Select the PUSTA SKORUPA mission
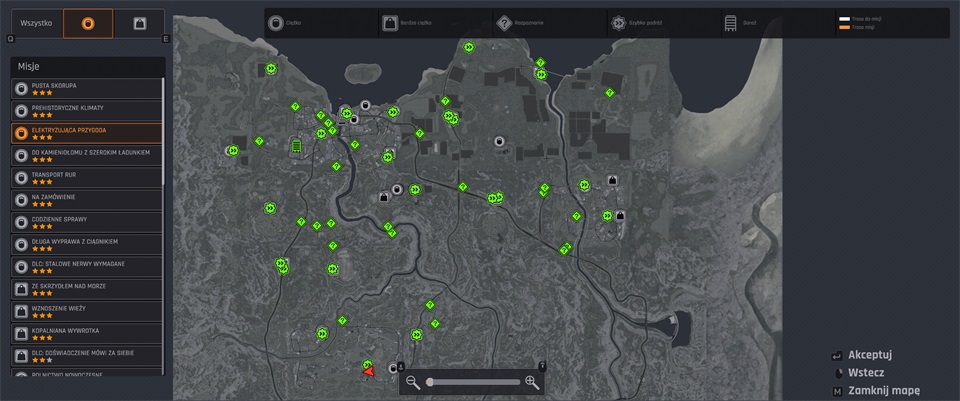The image size is (960, 401). click(x=87, y=89)
